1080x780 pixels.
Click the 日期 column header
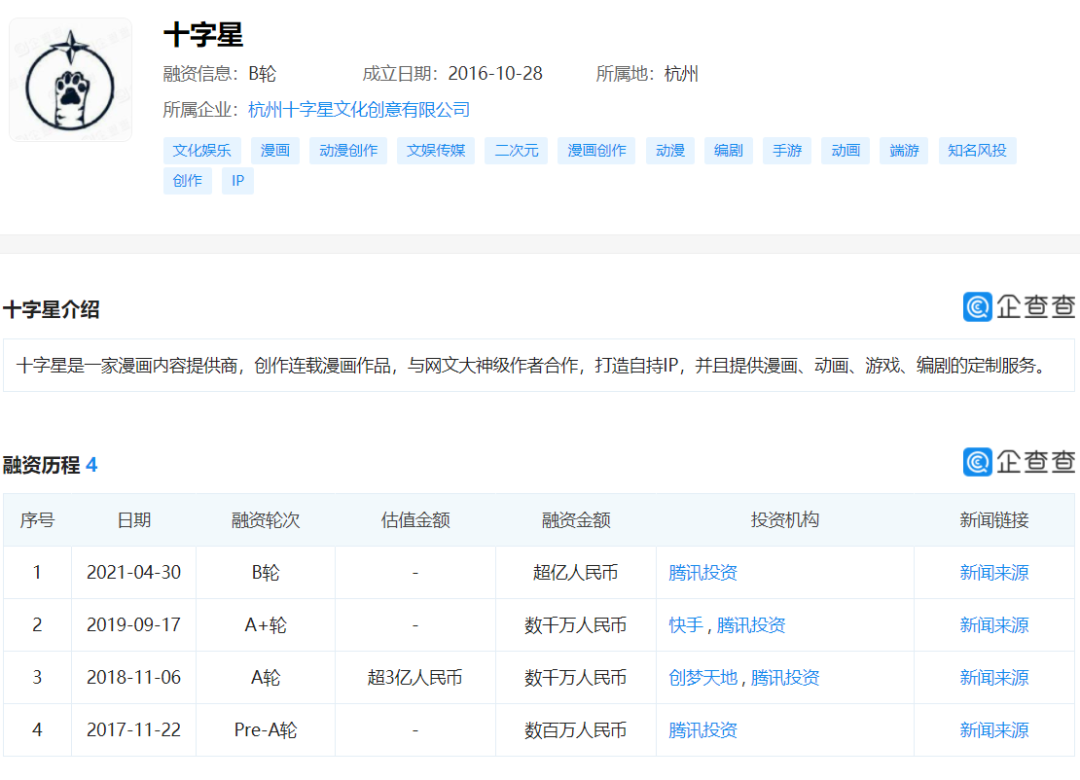134,520
